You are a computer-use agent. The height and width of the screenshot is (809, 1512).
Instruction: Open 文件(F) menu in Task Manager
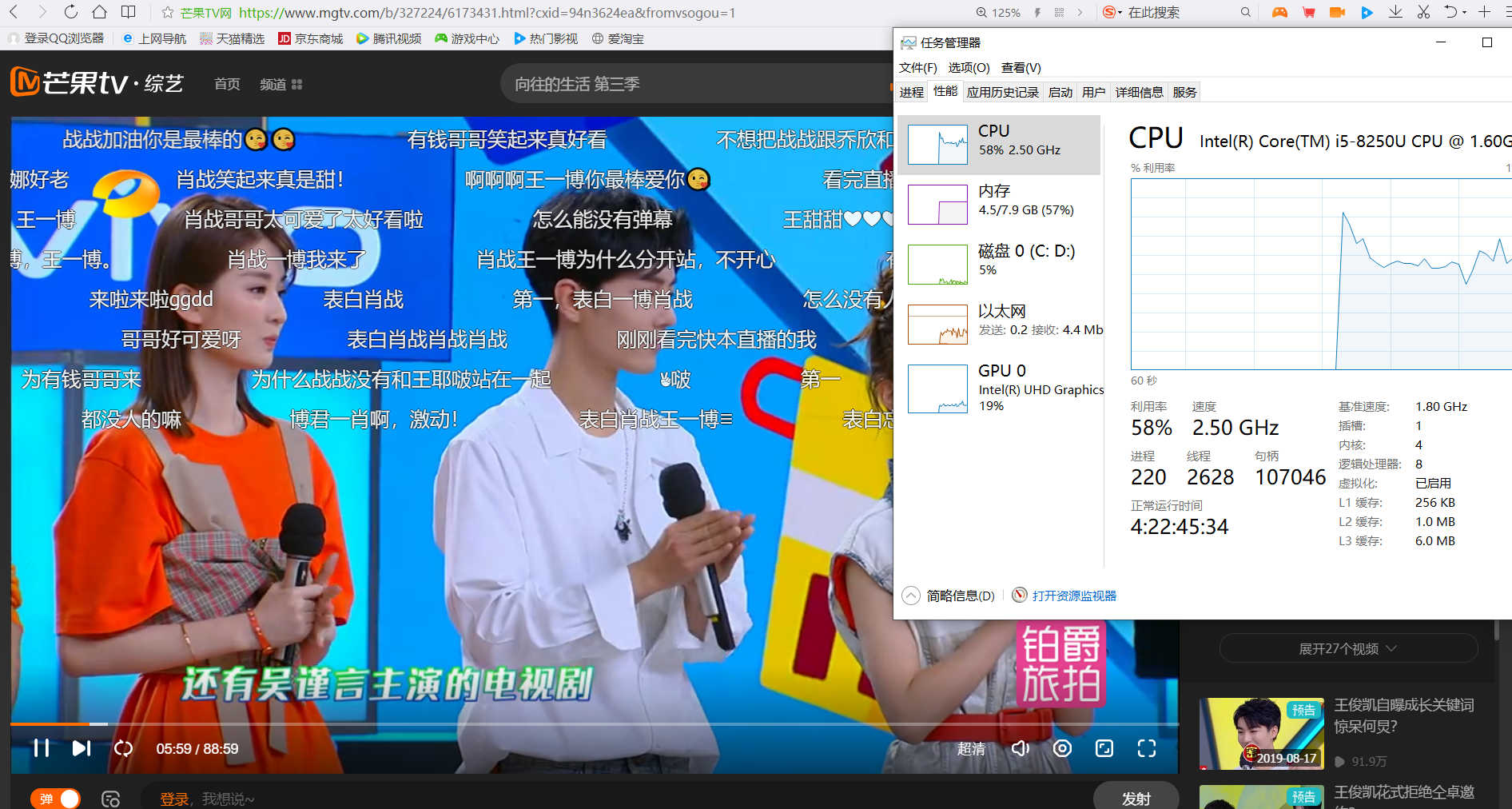917,68
